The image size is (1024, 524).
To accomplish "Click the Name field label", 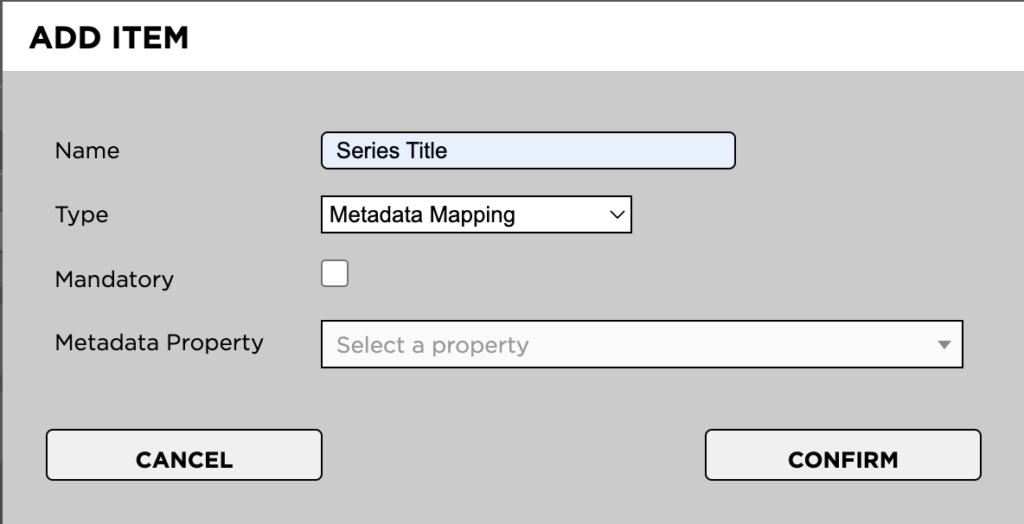I will point(87,151).
